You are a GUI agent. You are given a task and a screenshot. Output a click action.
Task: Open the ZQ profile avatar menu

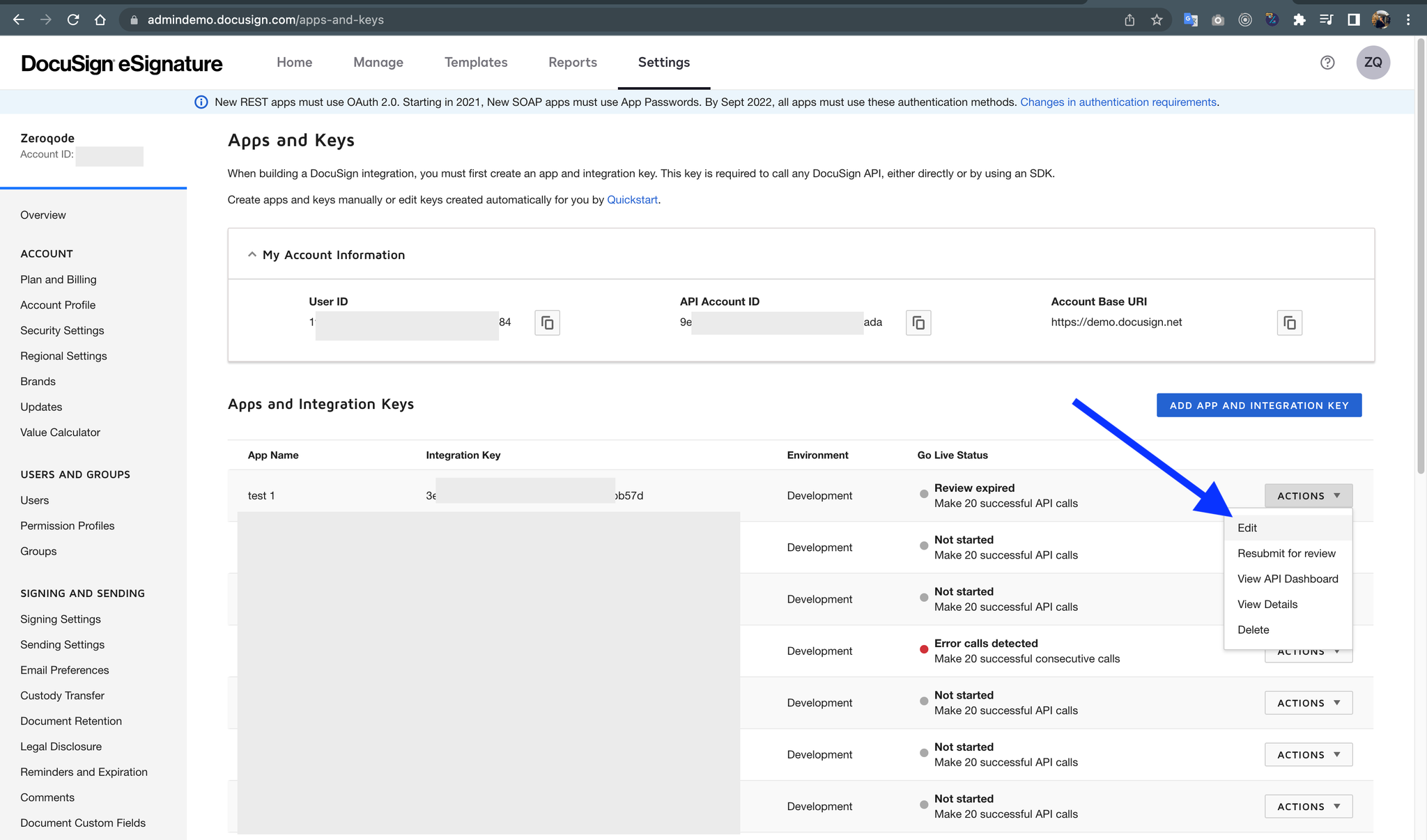pos(1373,63)
